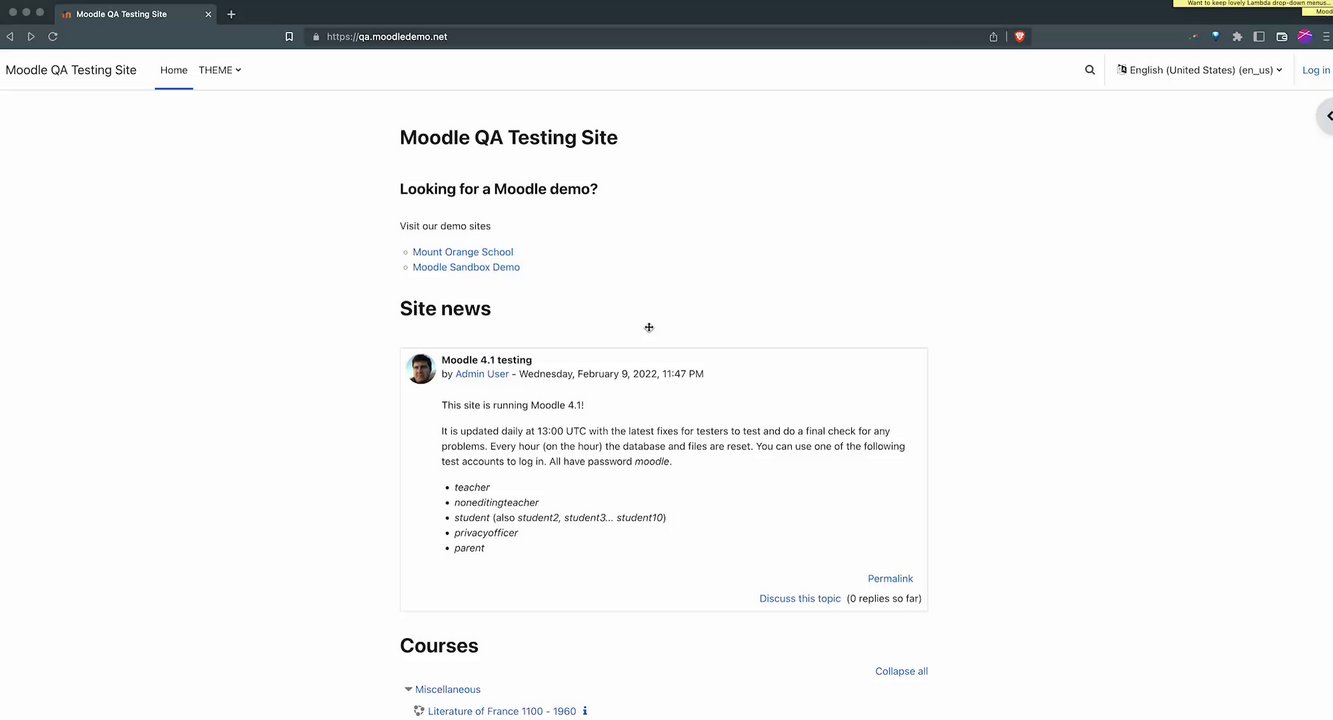
Task: Click the Moodle search magnifier icon
Action: pyautogui.click(x=1090, y=70)
